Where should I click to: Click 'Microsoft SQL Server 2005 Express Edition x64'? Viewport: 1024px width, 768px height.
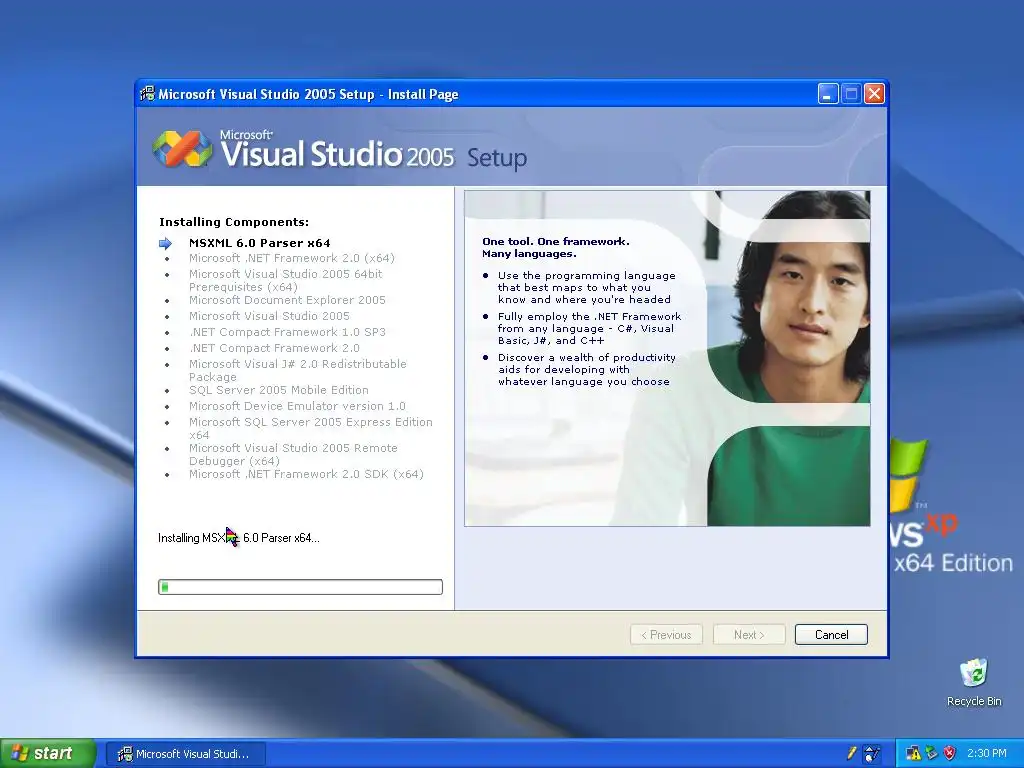(x=310, y=428)
